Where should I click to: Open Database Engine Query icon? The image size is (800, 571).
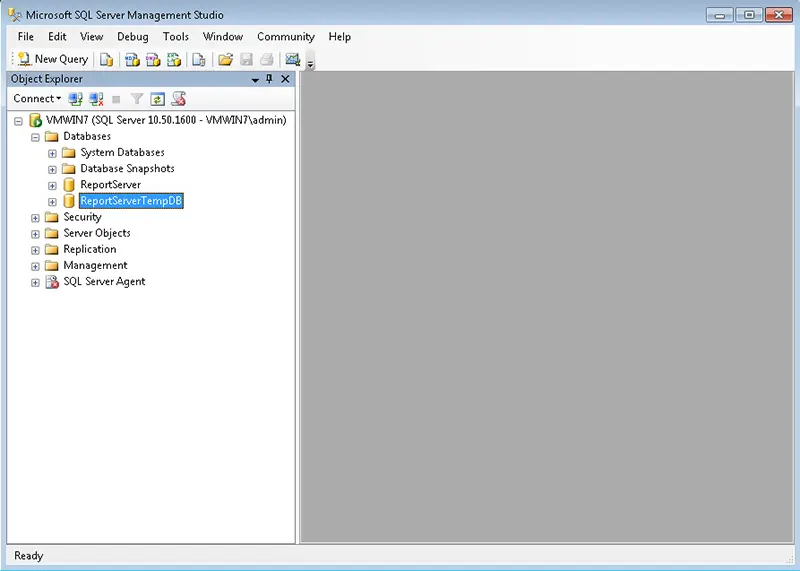pos(106,60)
